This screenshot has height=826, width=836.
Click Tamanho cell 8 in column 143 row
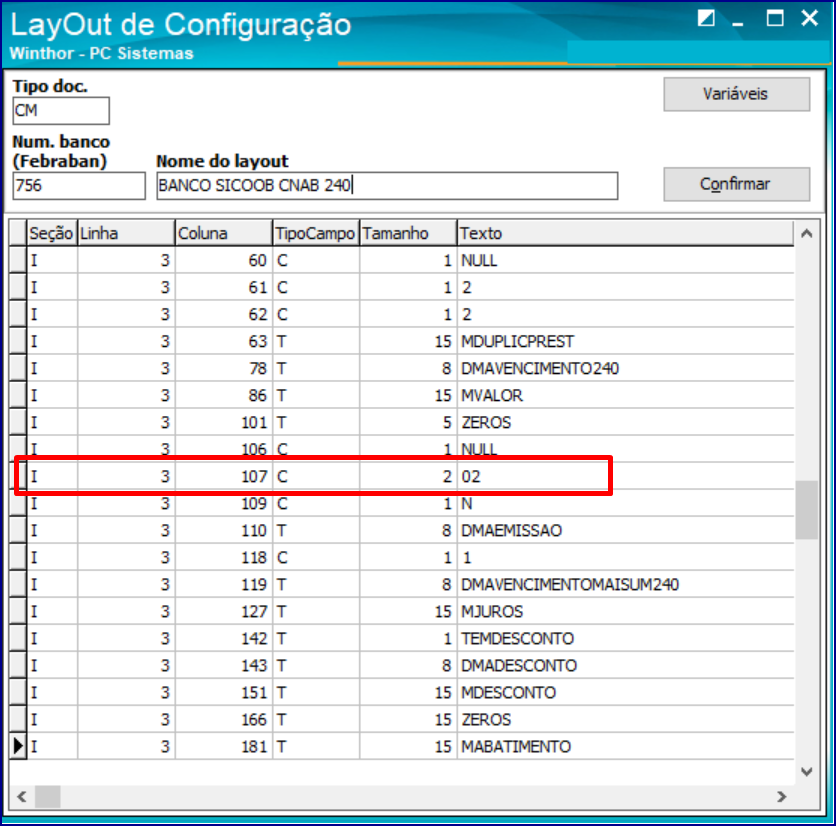point(408,665)
